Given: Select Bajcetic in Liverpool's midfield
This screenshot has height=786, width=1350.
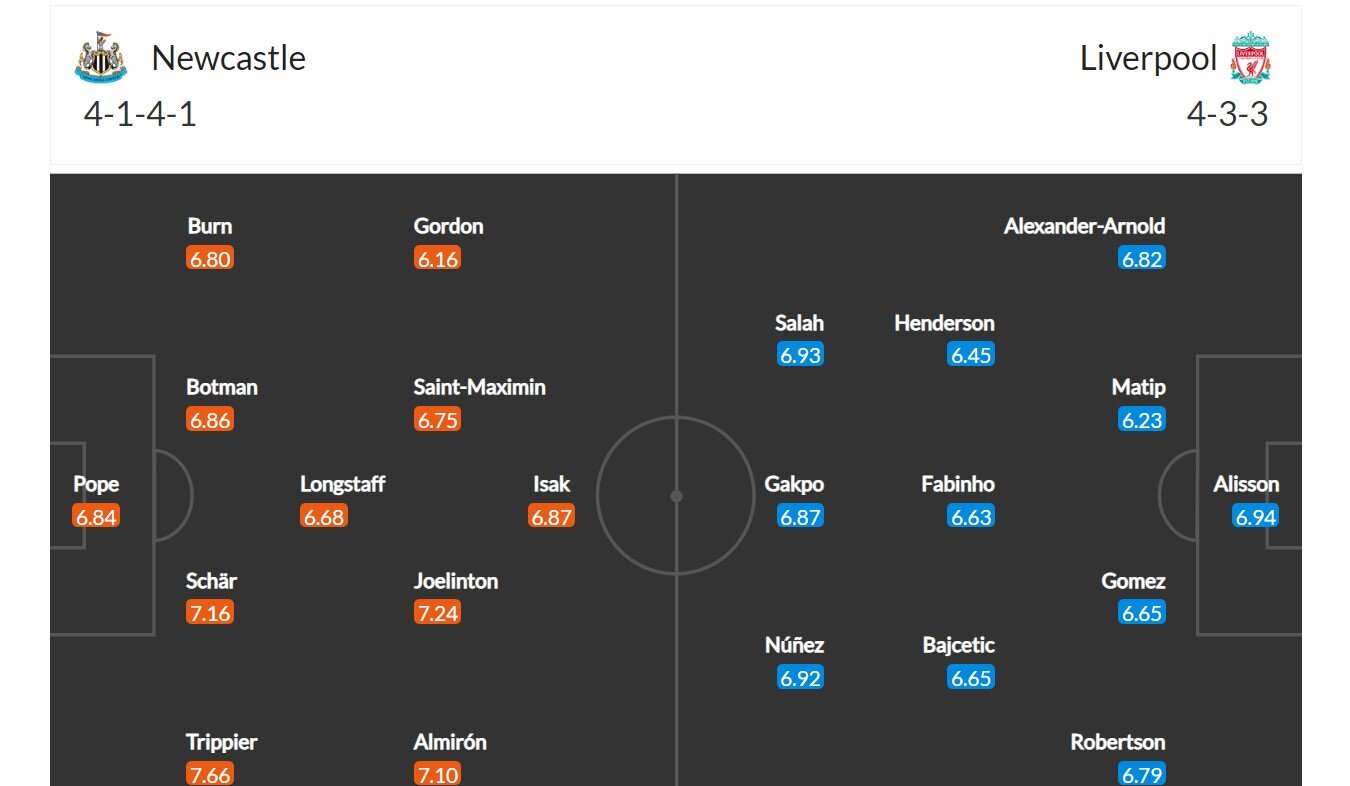Looking at the screenshot, I should pos(958,646).
